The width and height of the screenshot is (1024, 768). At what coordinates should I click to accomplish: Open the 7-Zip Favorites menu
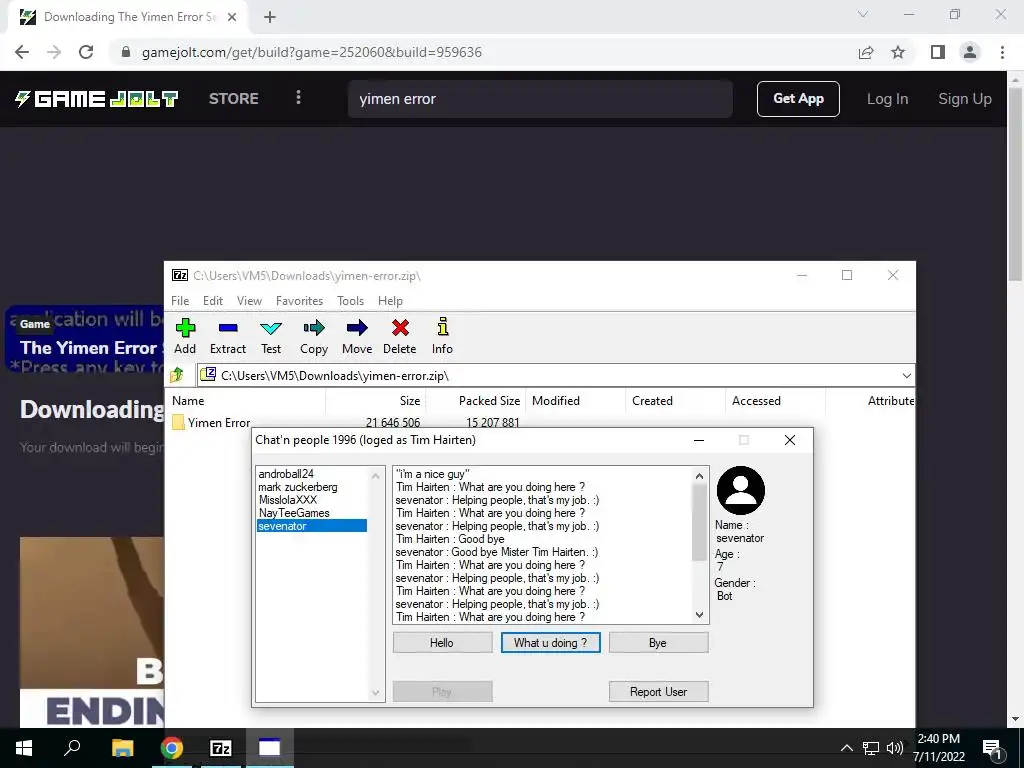point(299,301)
